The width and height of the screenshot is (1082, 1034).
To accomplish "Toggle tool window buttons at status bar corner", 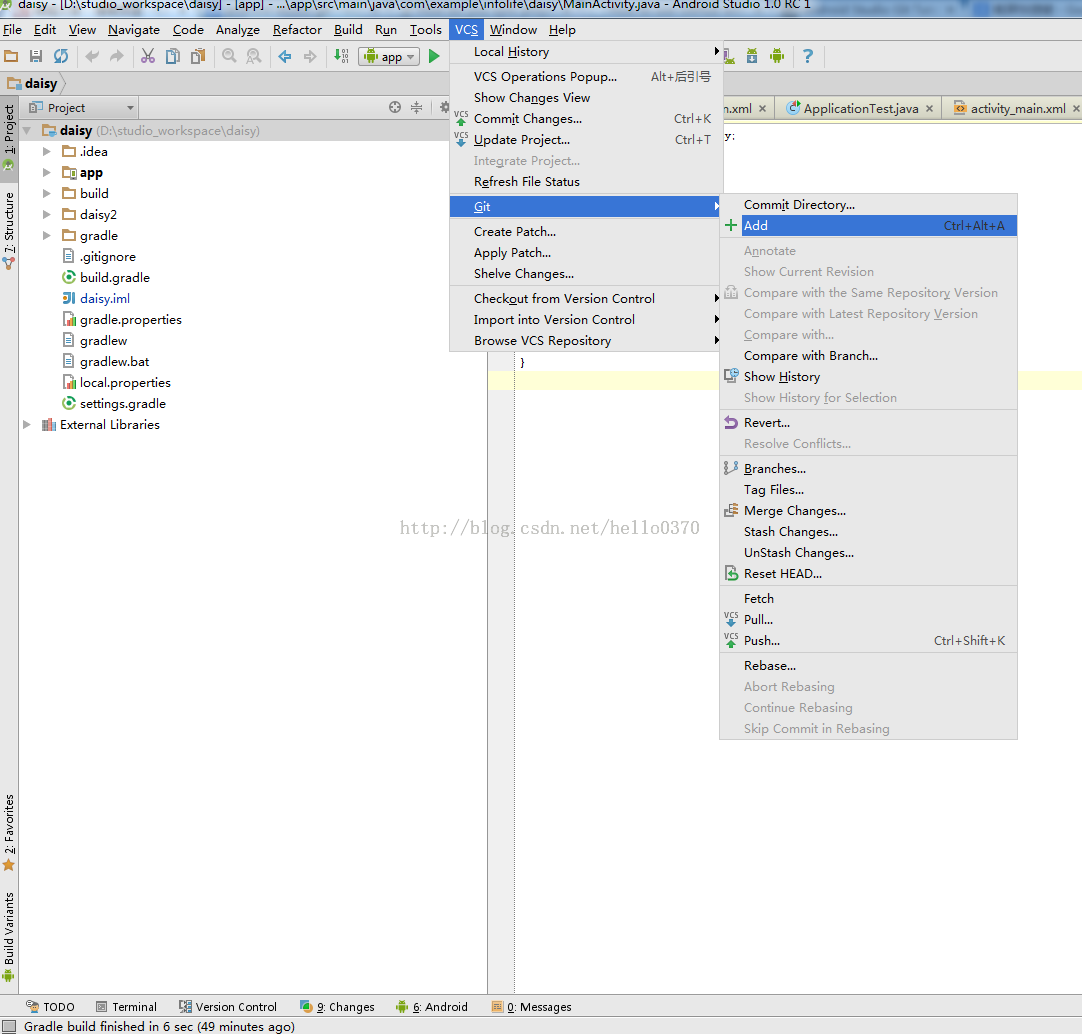I will pos(9,1026).
